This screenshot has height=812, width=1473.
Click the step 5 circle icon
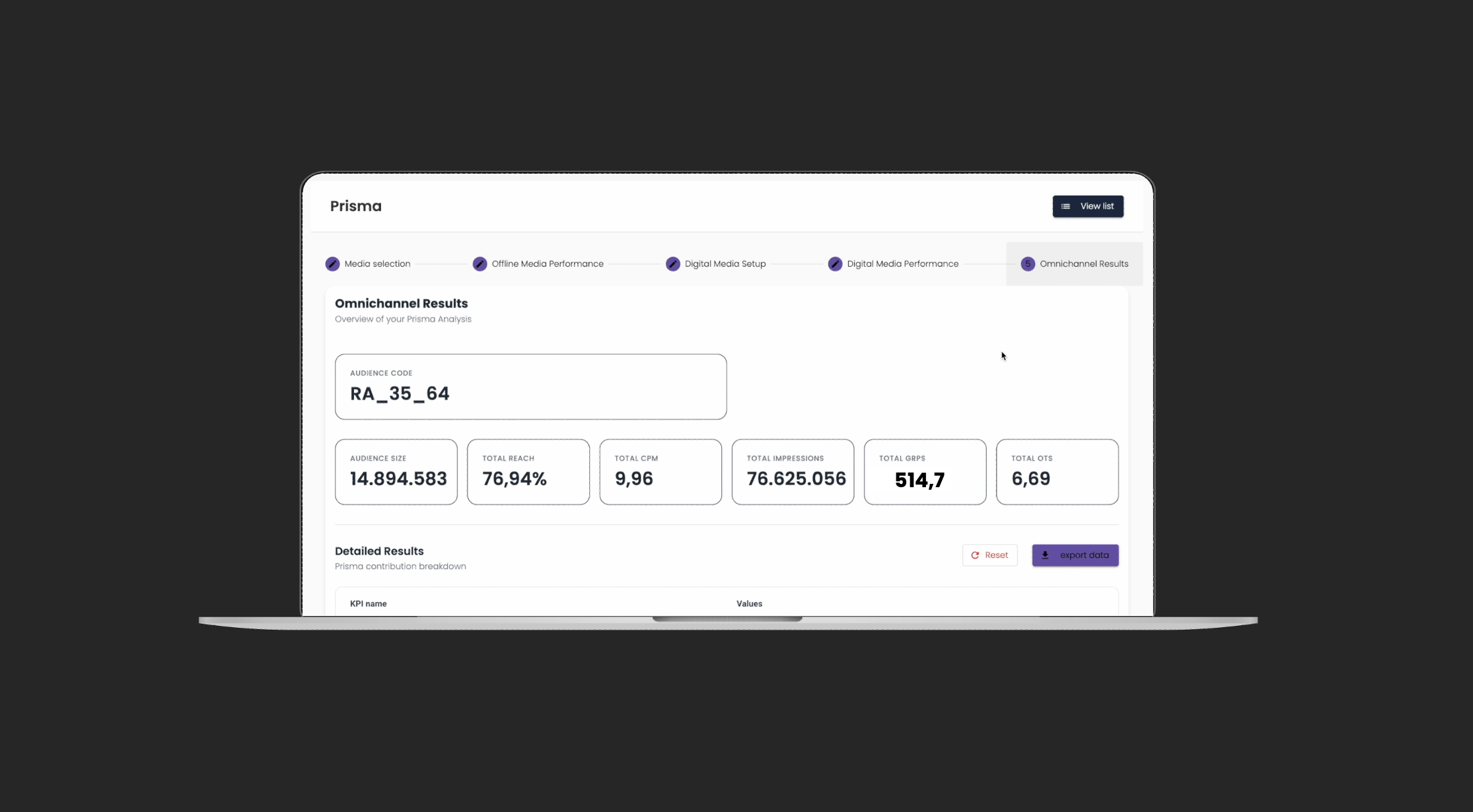pos(1028,264)
